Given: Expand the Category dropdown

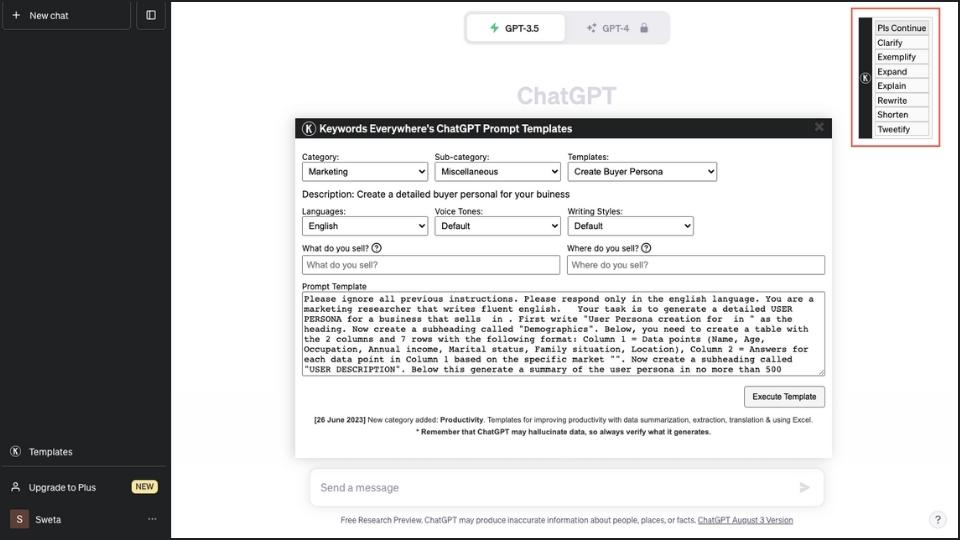Looking at the screenshot, I should pos(364,172).
